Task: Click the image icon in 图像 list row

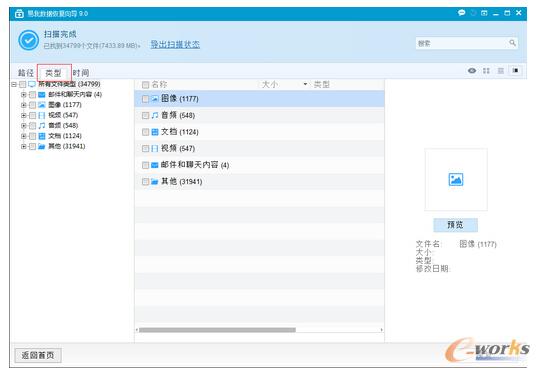Action: (x=155, y=99)
